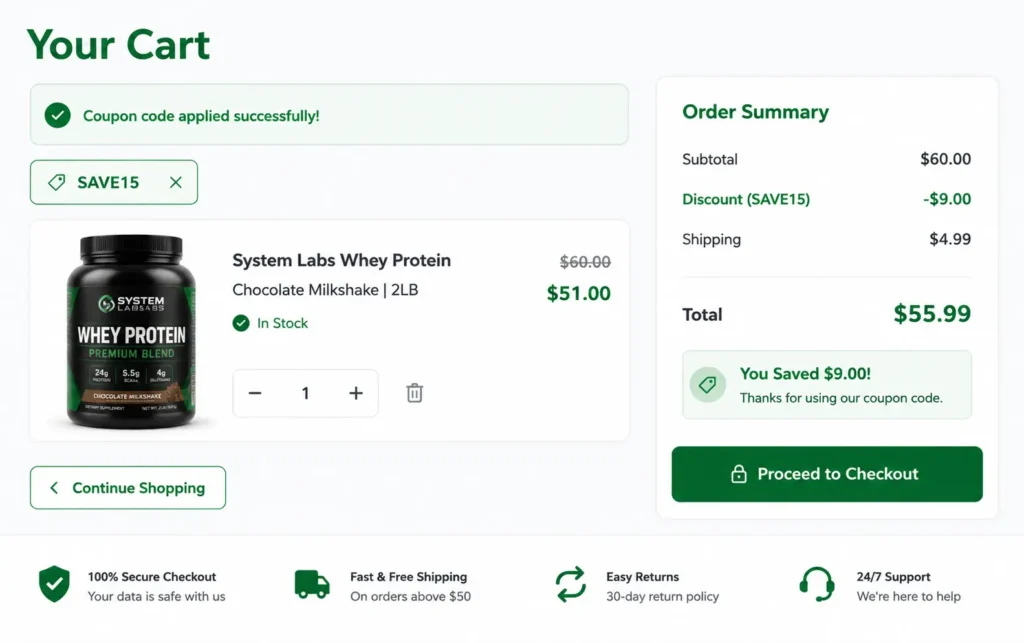
Task: Click the Order Summary heading
Action: pyautogui.click(x=756, y=112)
